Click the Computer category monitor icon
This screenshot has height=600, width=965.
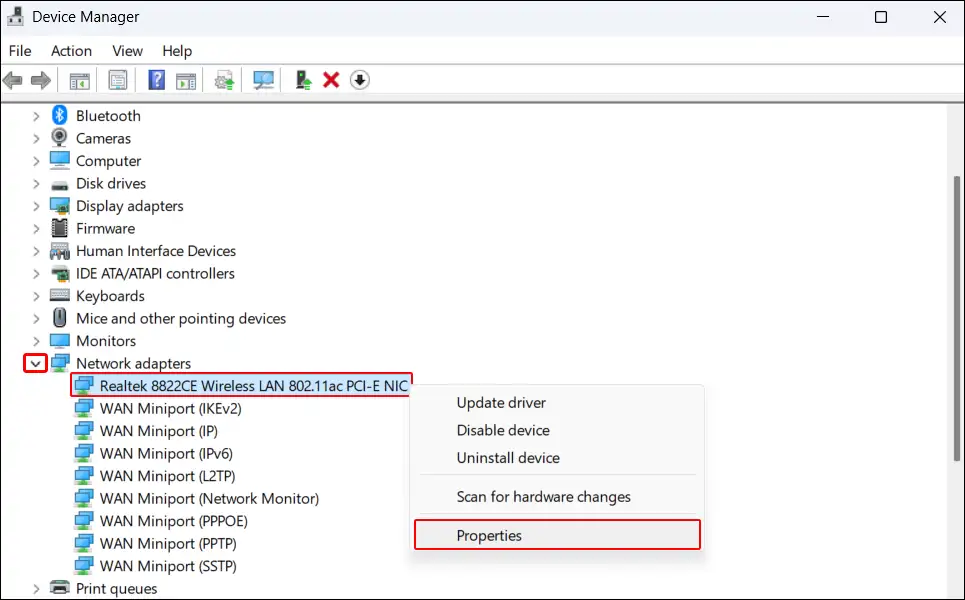(60, 160)
